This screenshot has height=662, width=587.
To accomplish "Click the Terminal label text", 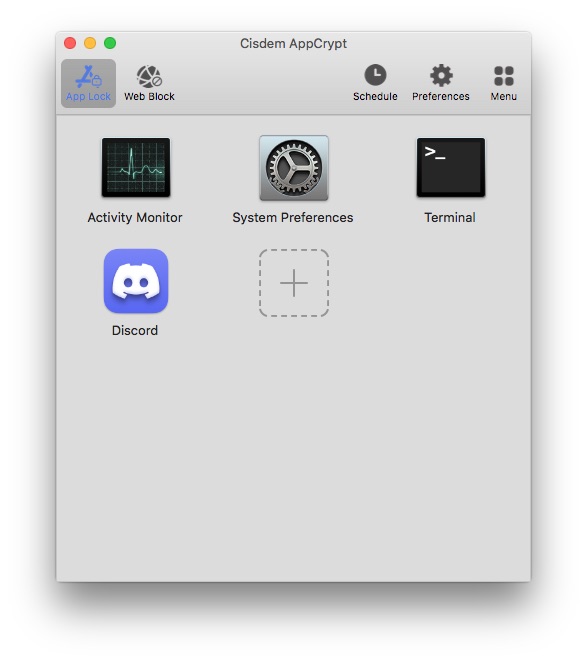I will [450, 217].
